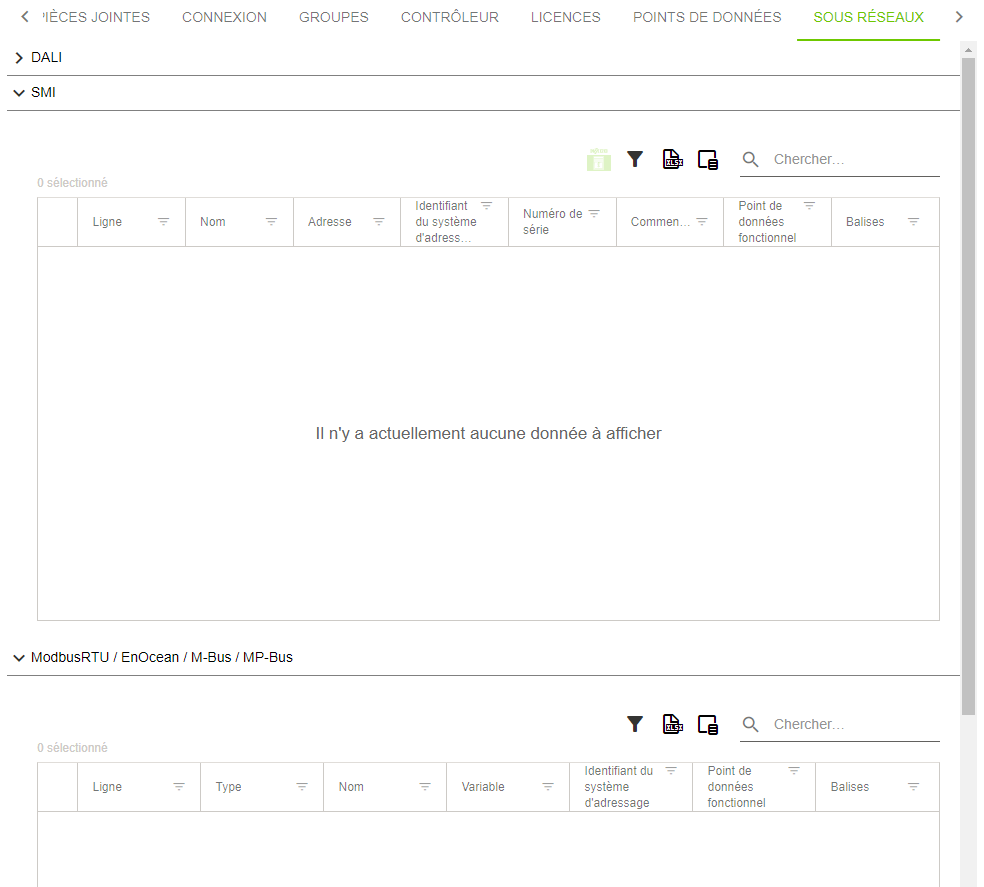984x887 pixels.
Task: Open filter for SMI Balises column
Action: [914, 222]
